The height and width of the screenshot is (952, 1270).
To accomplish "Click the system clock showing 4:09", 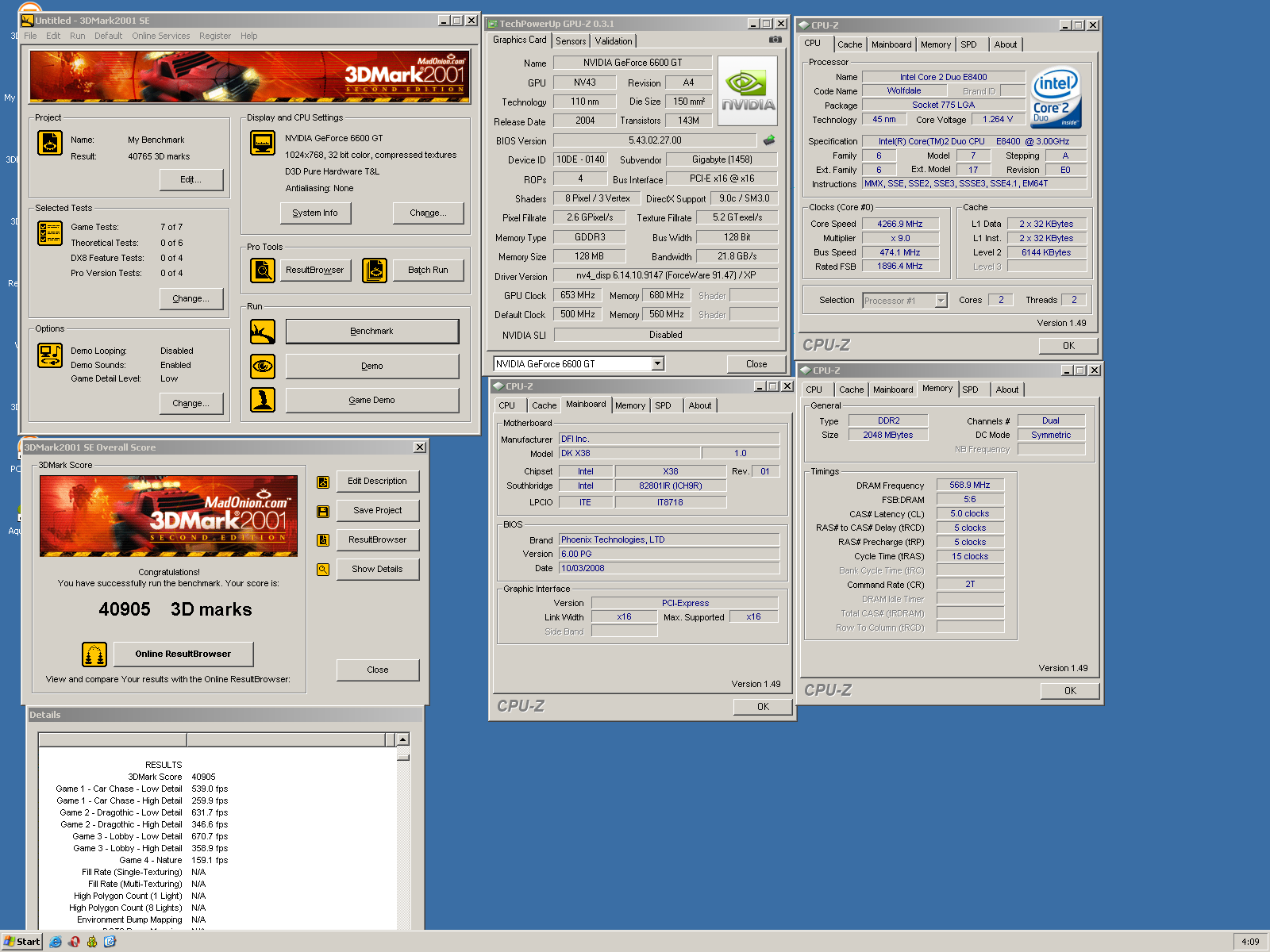I will click(x=1250, y=942).
